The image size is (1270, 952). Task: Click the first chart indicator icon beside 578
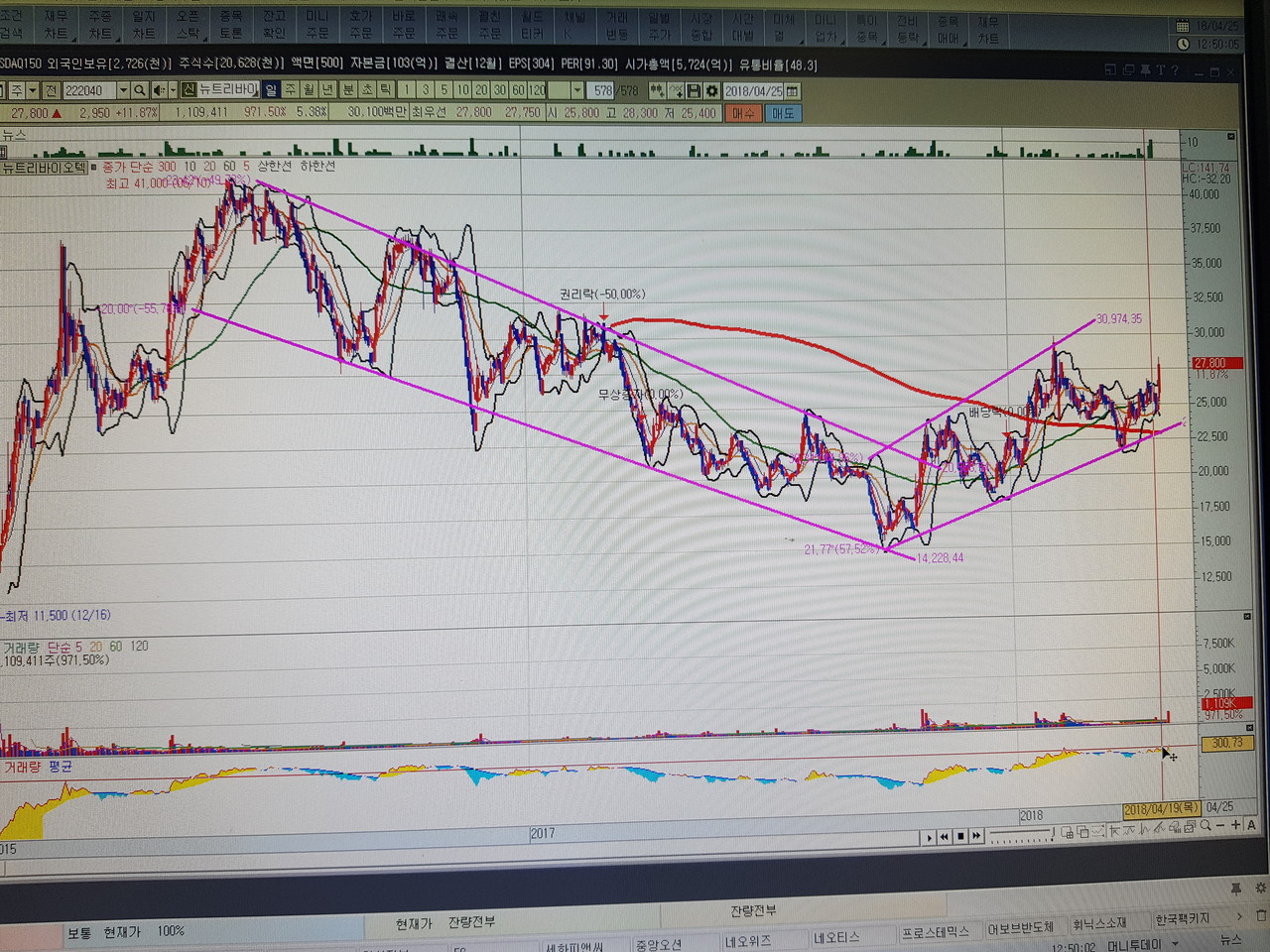coord(657,90)
